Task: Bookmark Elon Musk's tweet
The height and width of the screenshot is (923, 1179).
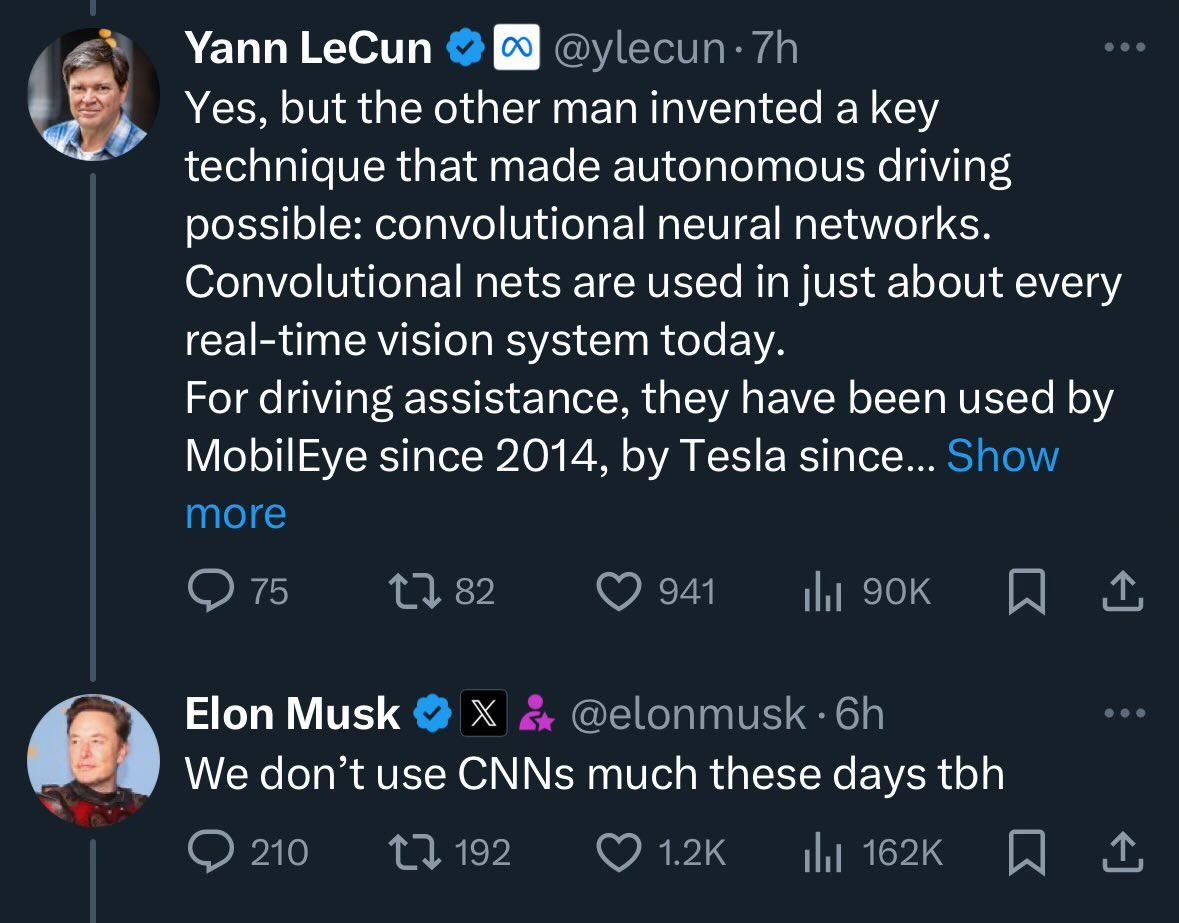Action: (1028, 852)
